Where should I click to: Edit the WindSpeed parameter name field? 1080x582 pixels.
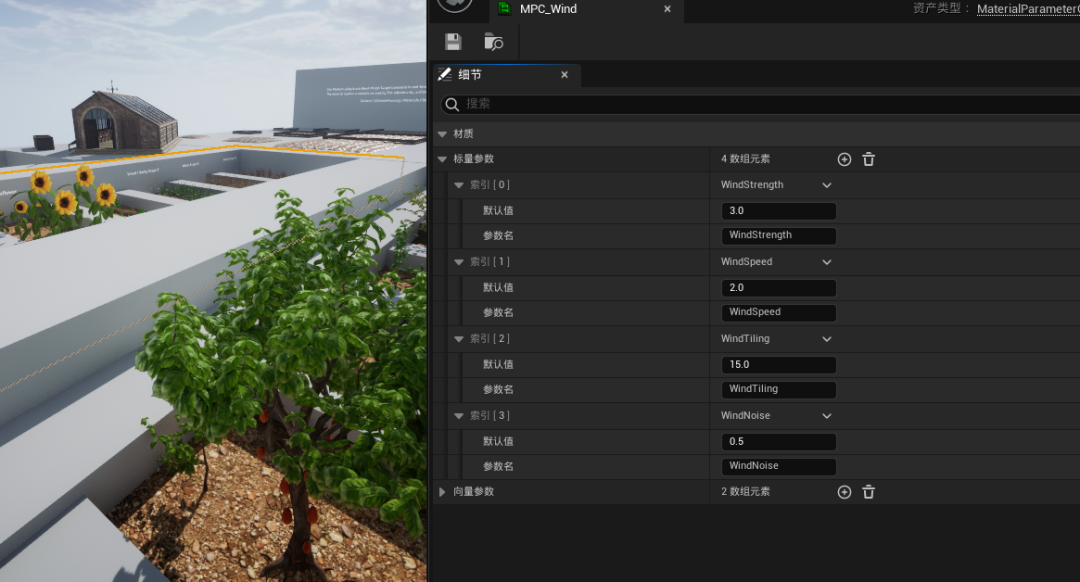[778, 313]
